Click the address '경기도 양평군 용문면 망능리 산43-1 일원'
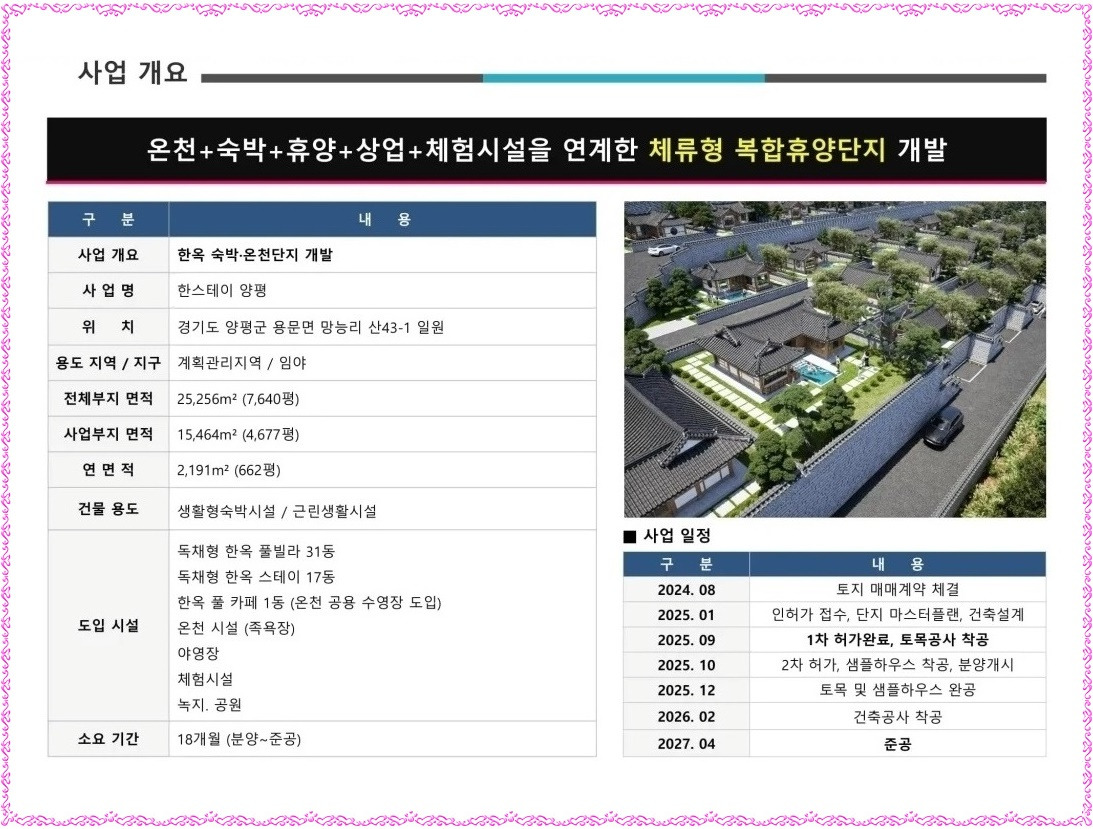1093x829 pixels. (310, 327)
